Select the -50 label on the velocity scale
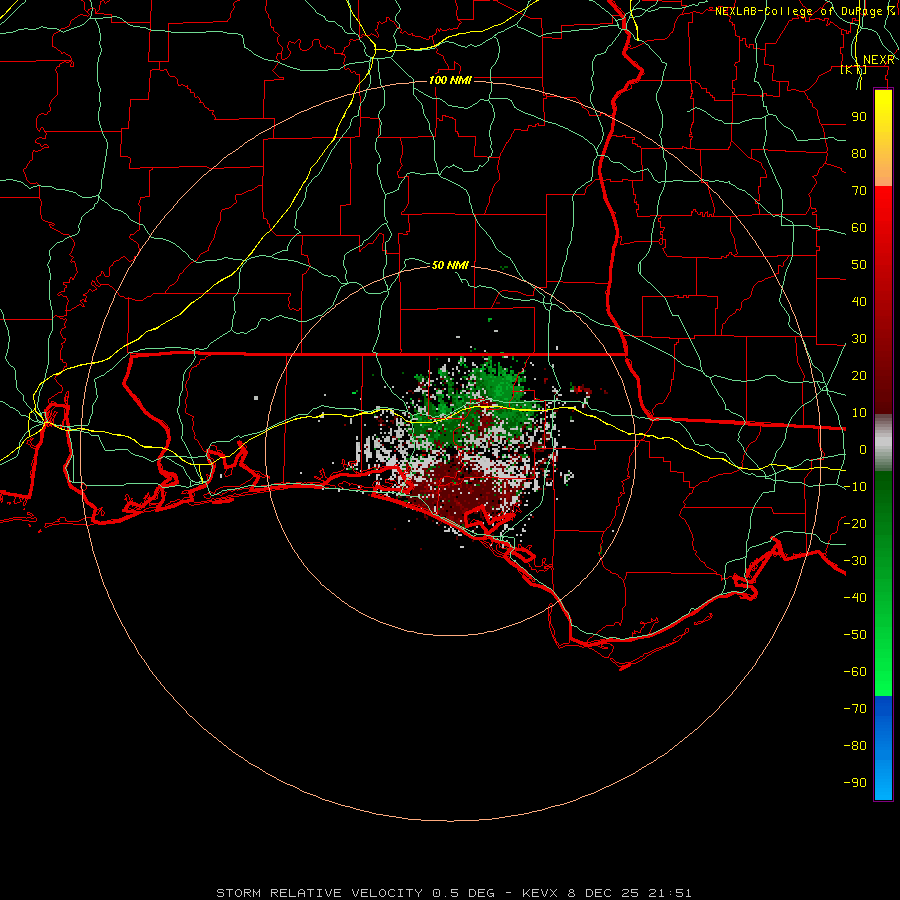The height and width of the screenshot is (900, 900). (x=855, y=635)
